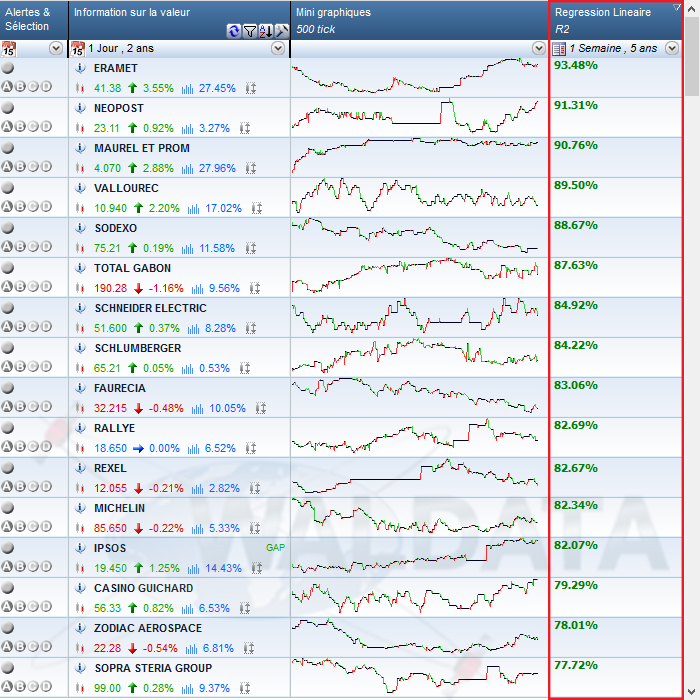
Task: Toggle the grey alert dot for SCHNEIDER ELECTRIC
Action: (8, 308)
